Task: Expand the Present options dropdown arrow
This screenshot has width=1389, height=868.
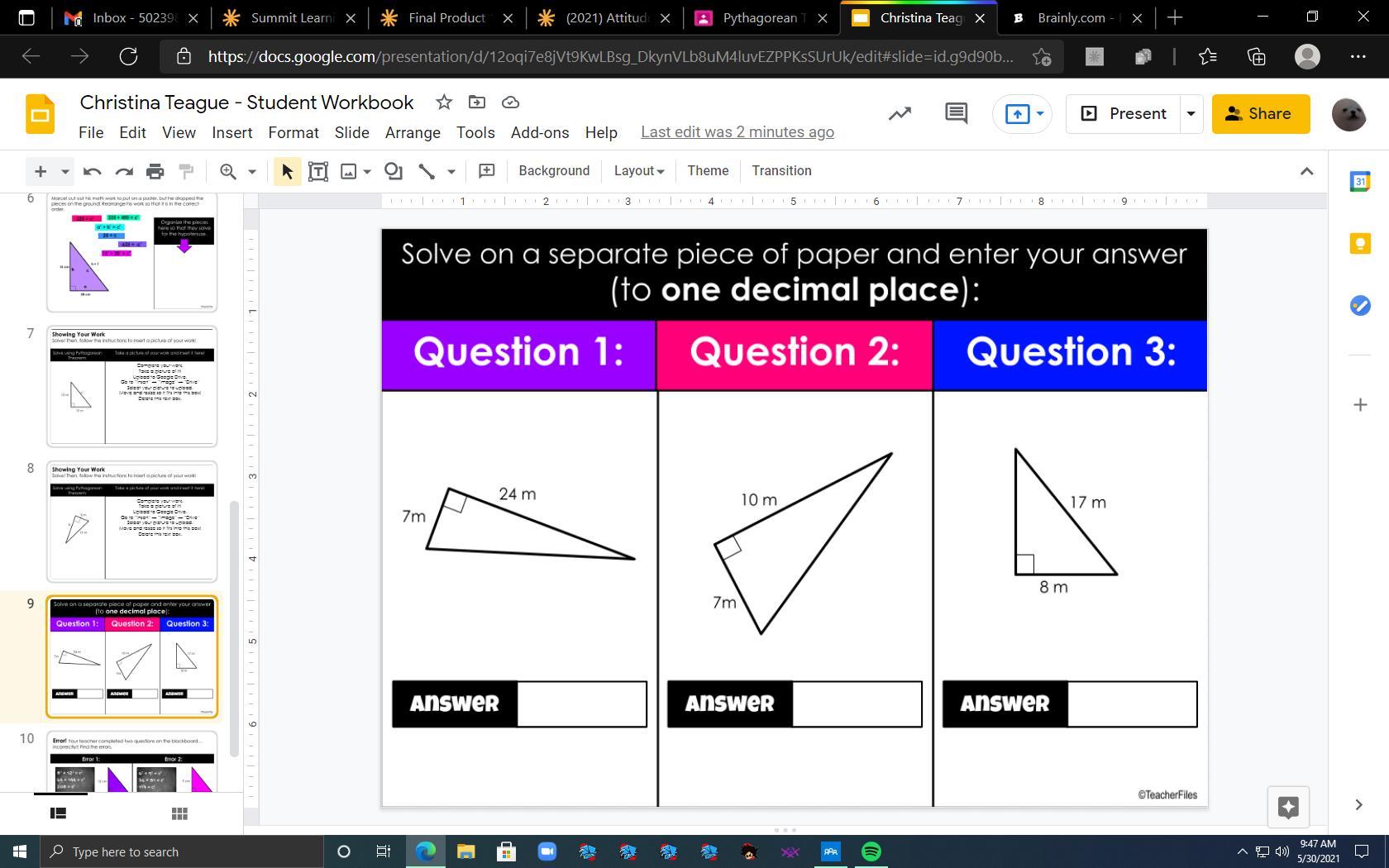Action: 1191,114
